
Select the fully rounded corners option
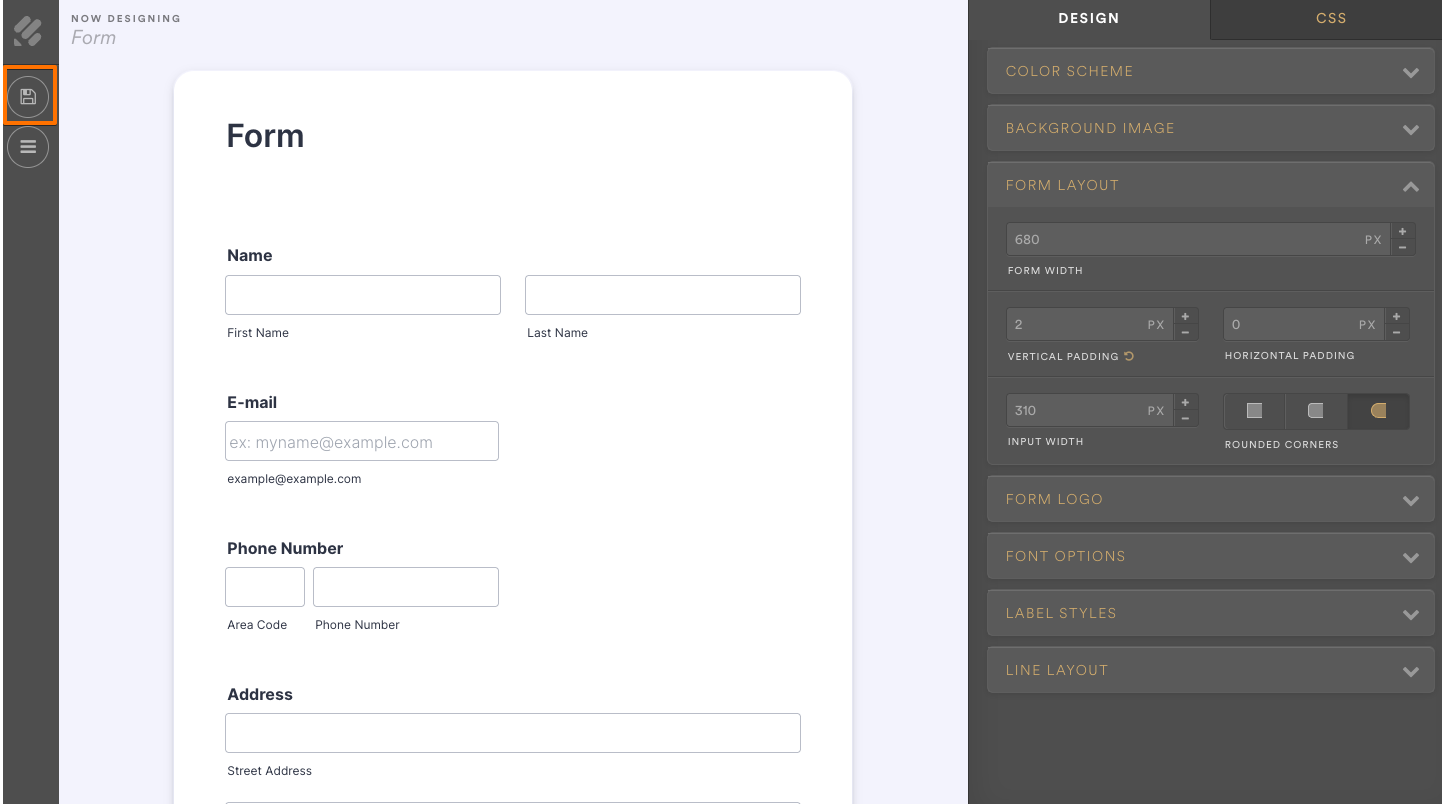(1378, 411)
